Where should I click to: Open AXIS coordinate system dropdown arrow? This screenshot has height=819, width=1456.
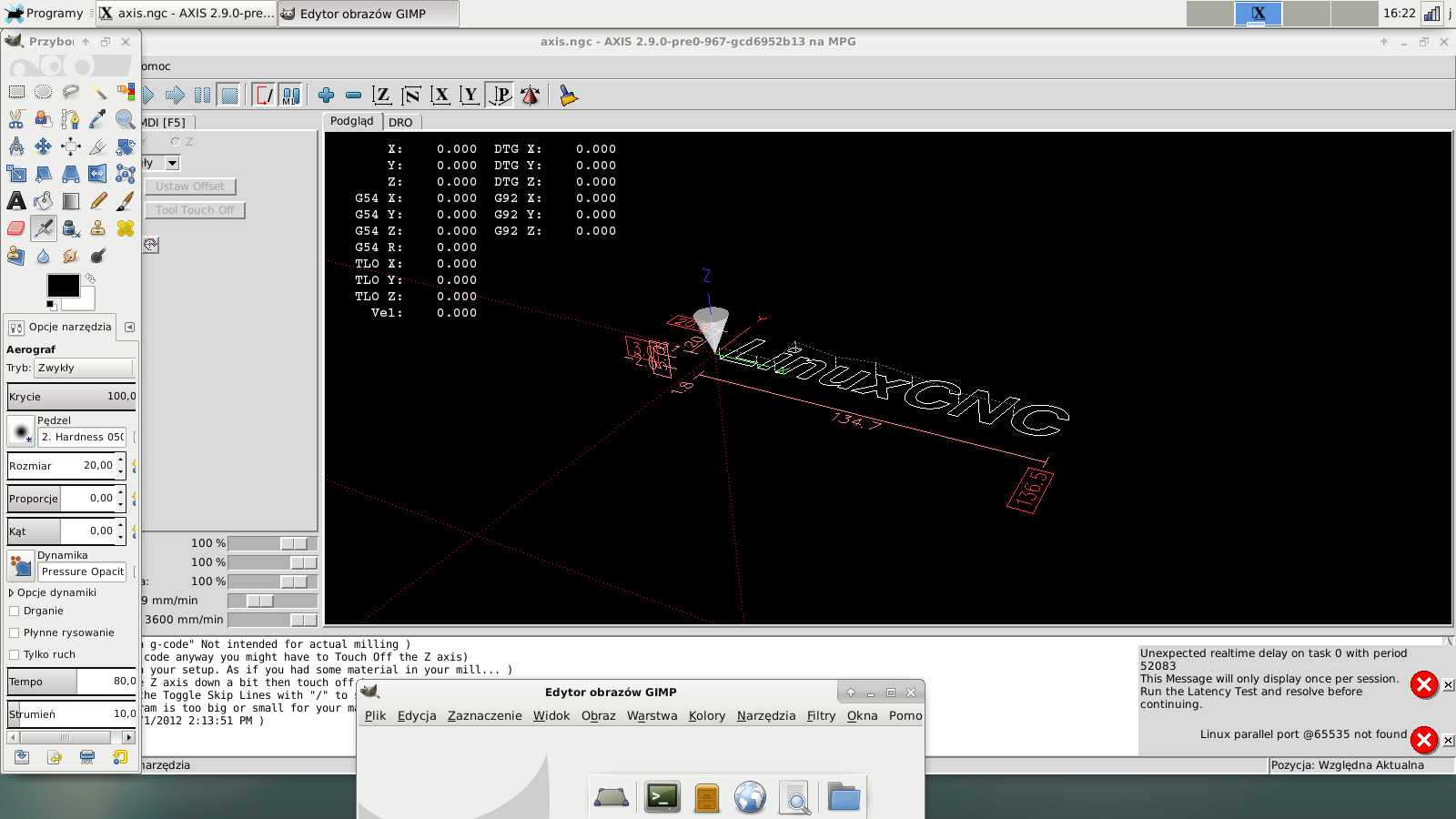(x=172, y=163)
